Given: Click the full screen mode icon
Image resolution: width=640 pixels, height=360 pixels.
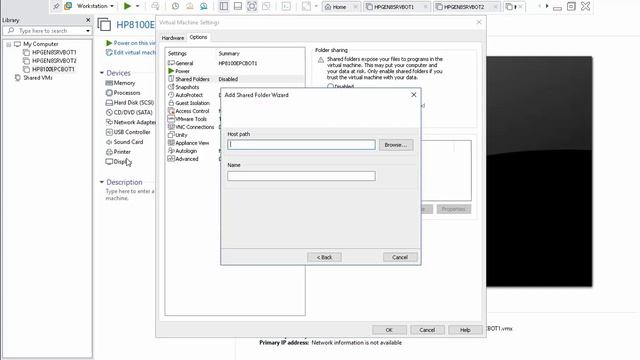Looking at the screenshot, I should click(252, 6).
